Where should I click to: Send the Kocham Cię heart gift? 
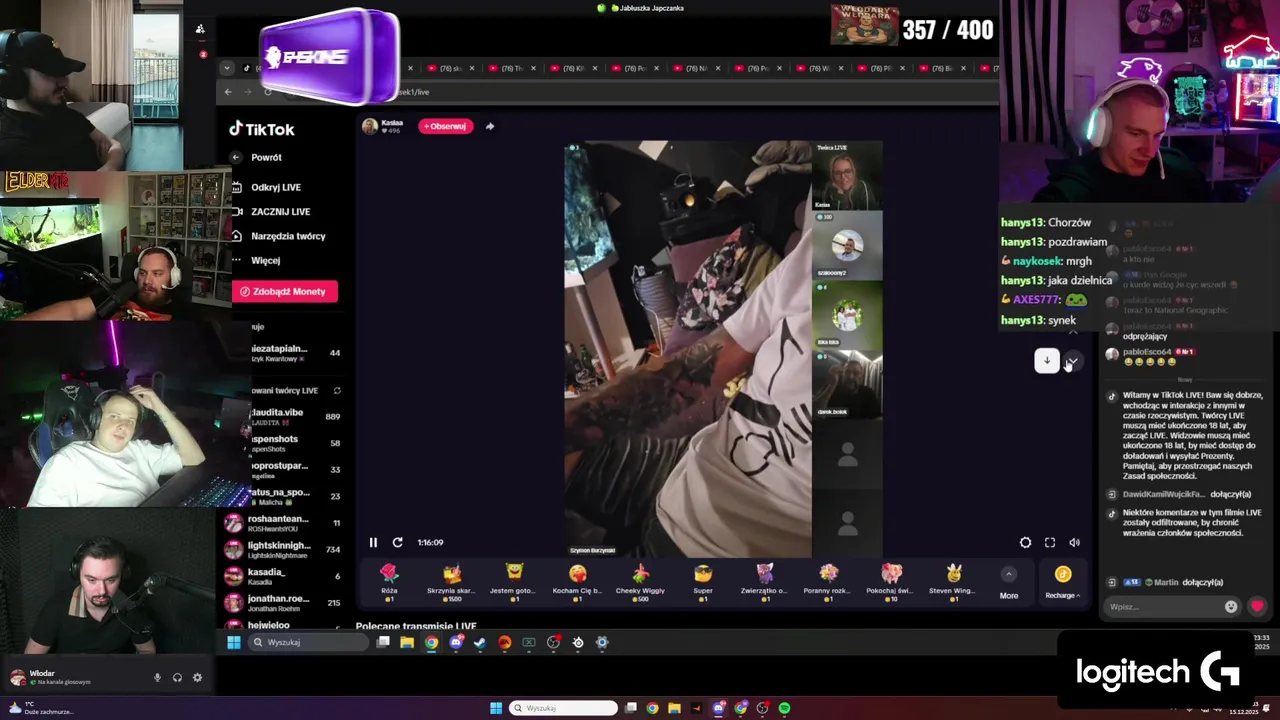(x=577, y=581)
